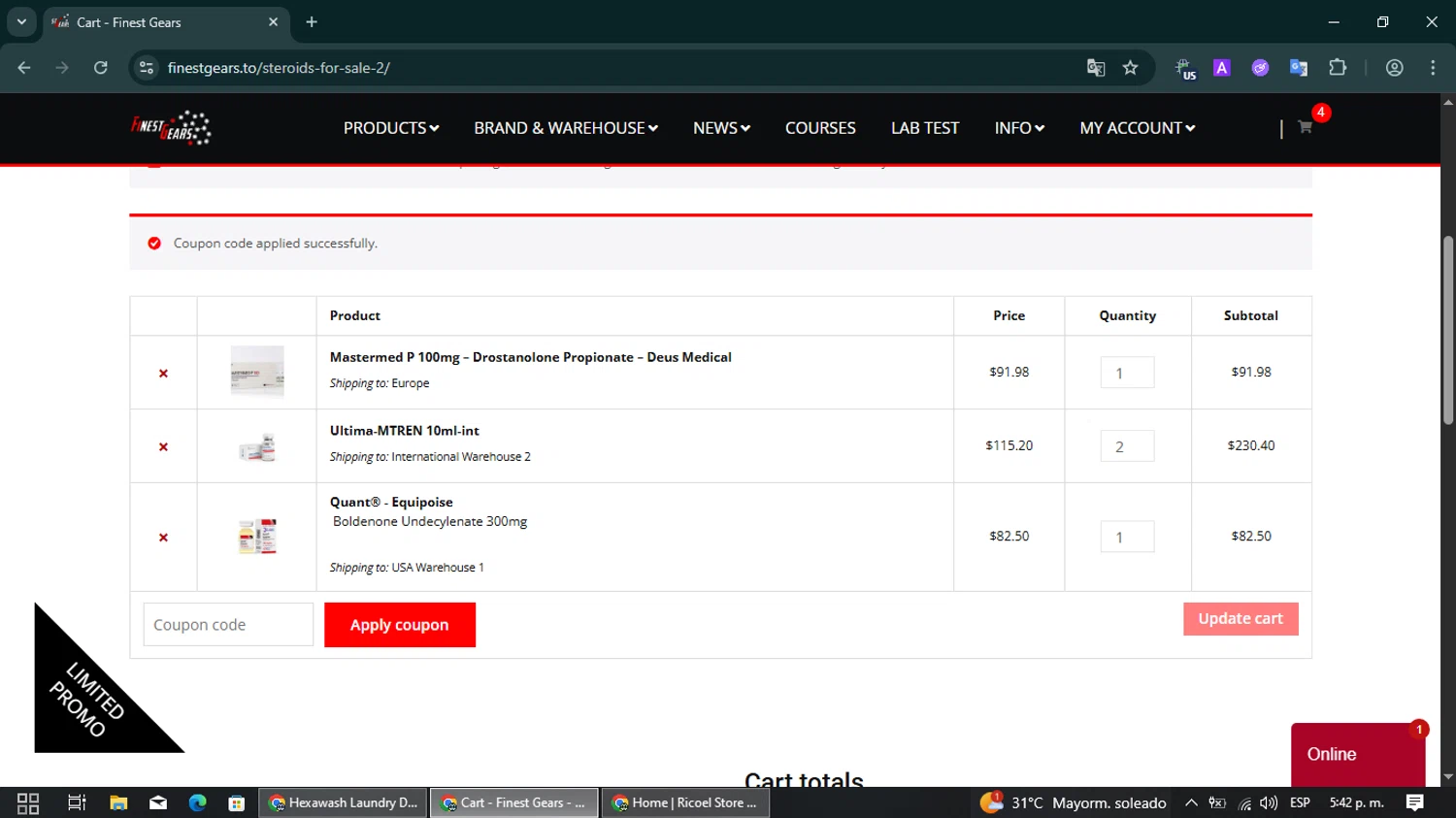Open the Online chat widget

coord(1357,755)
